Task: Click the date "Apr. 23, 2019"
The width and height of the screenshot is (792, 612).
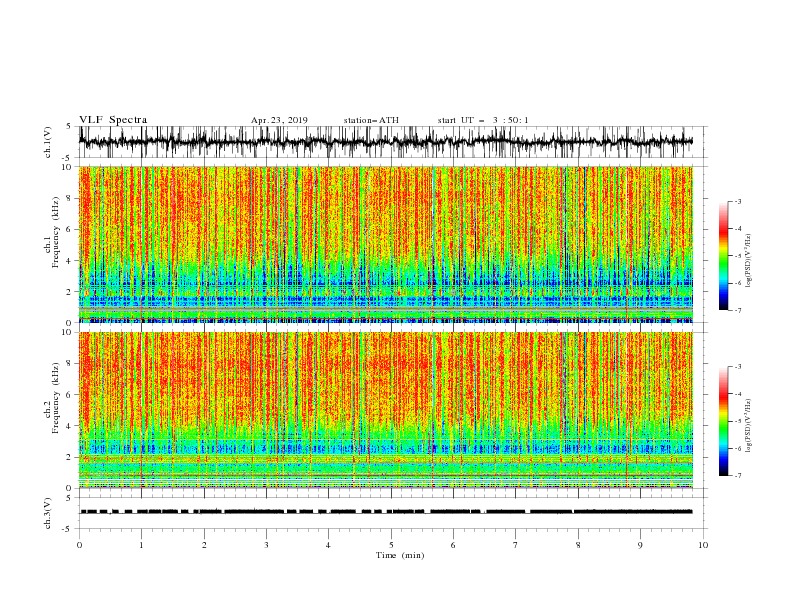Action: coord(279,120)
